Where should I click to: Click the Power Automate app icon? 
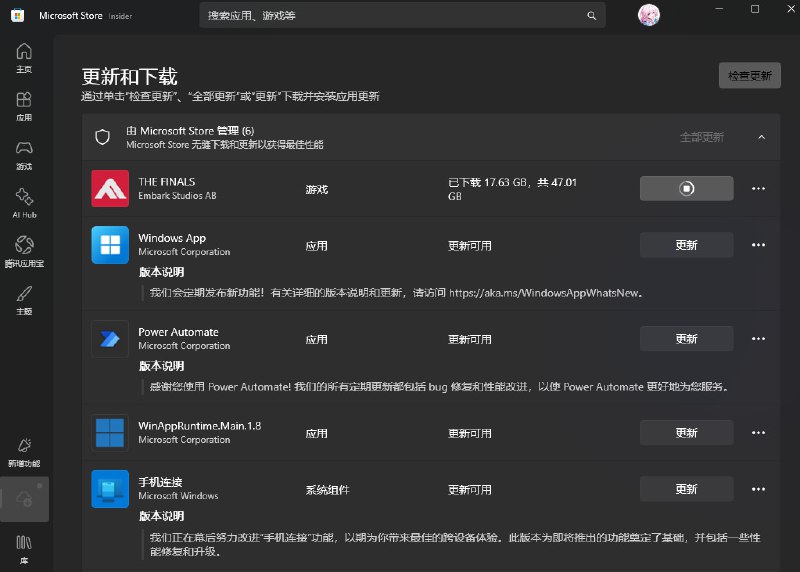click(110, 339)
